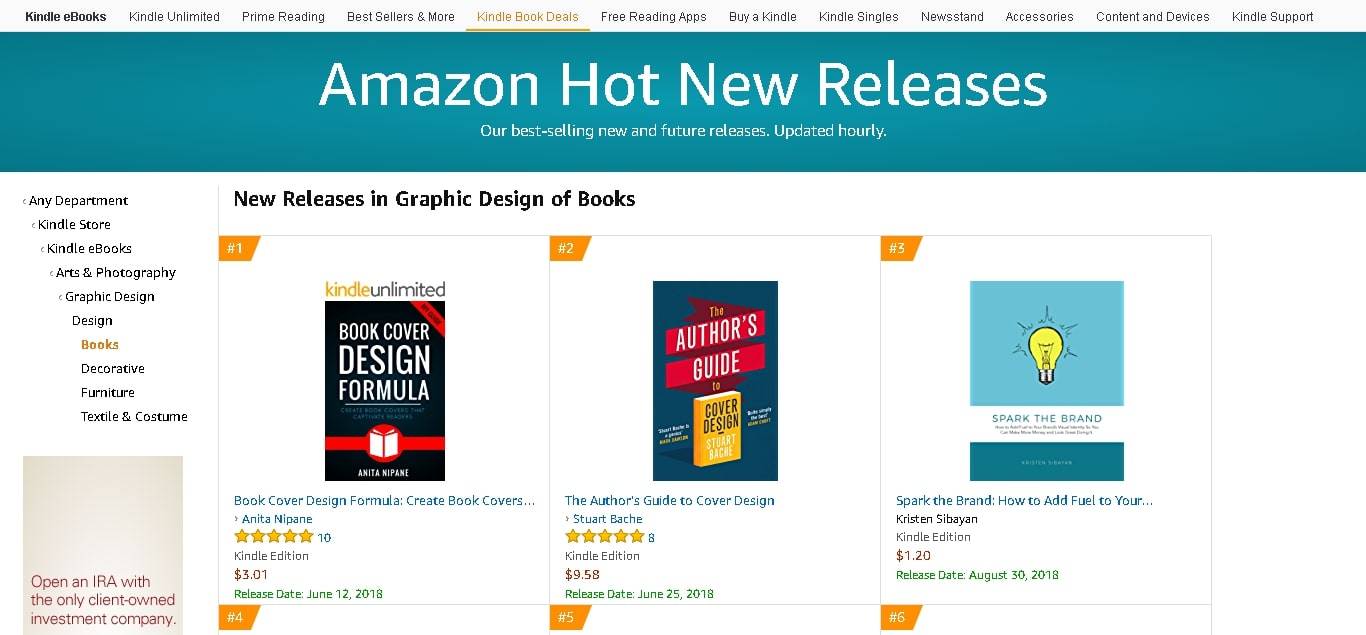Open the Spark the Brand title link
This screenshot has width=1366, height=635.
(1024, 501)
